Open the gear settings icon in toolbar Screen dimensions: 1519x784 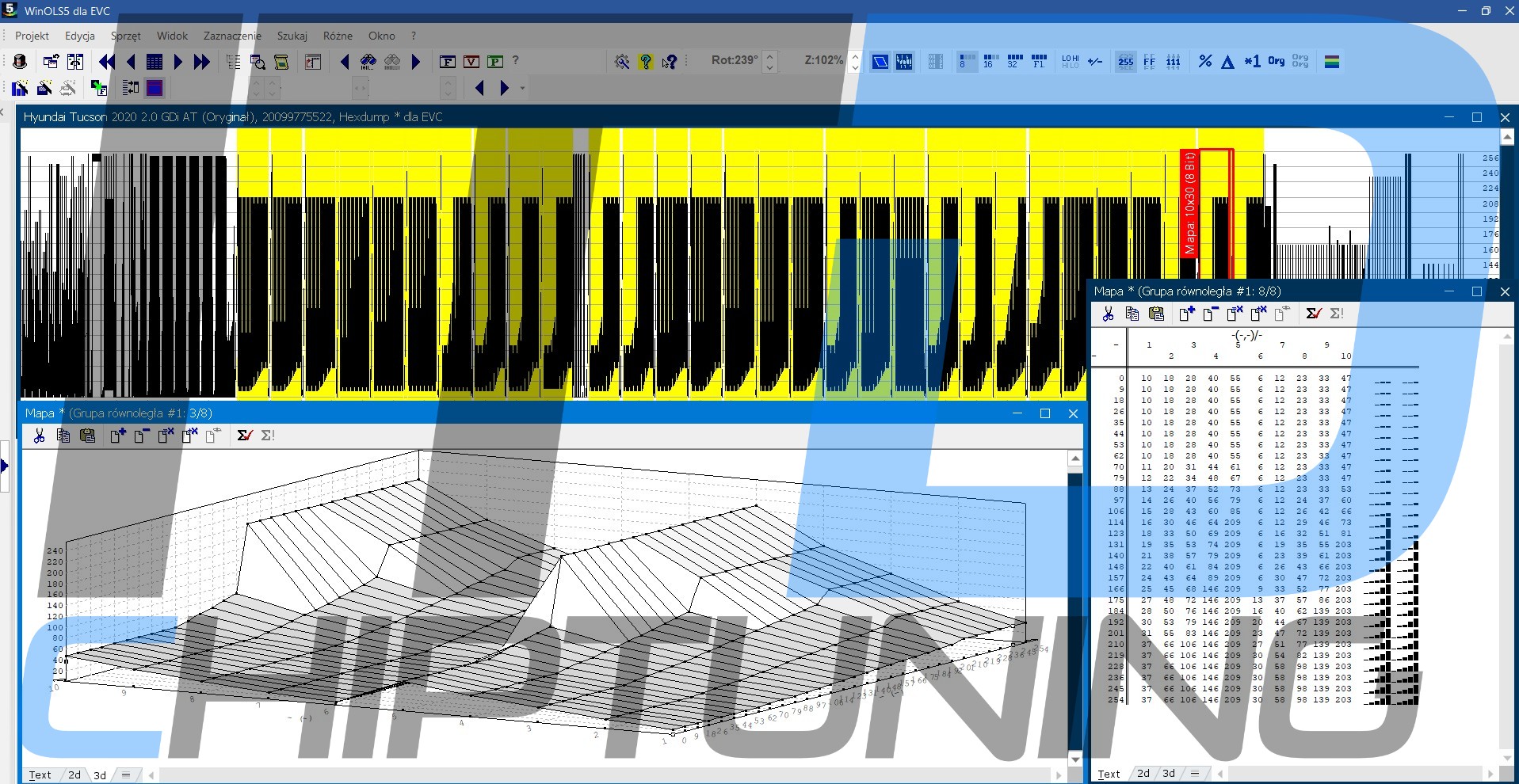tap(622, 62)
